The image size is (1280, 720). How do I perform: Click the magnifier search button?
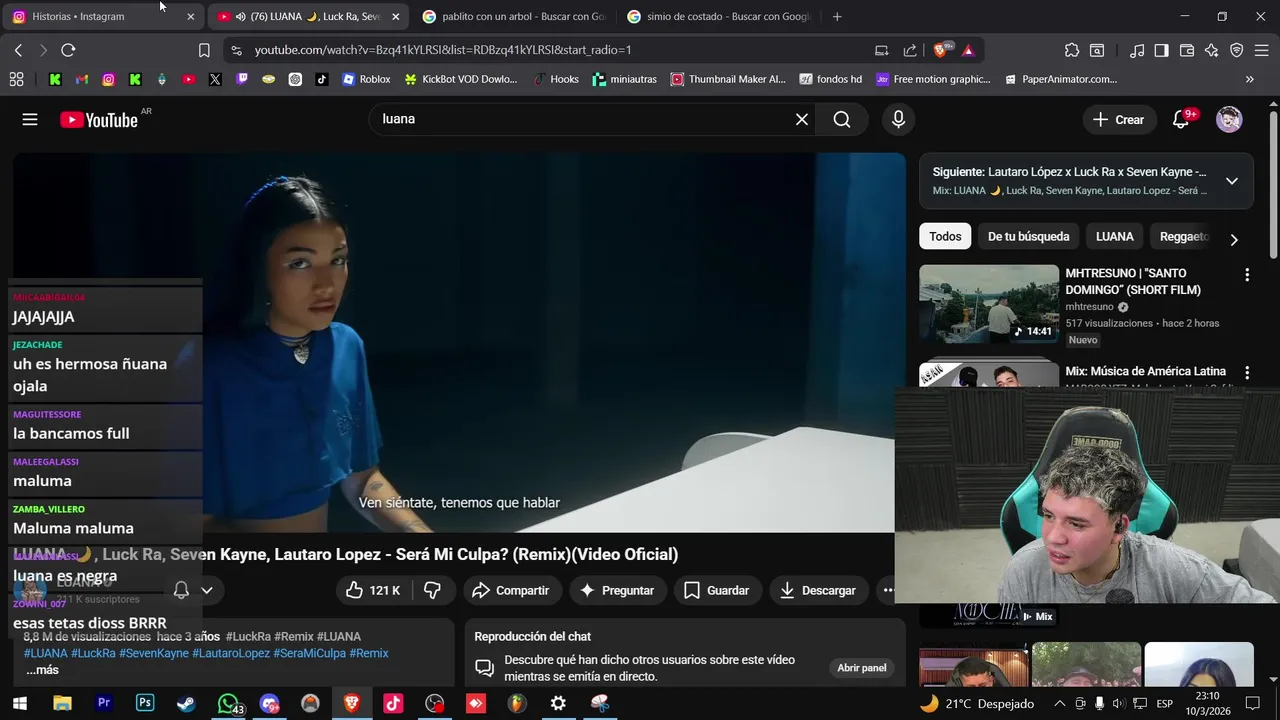pyautogui.click(x=842, y=120)
